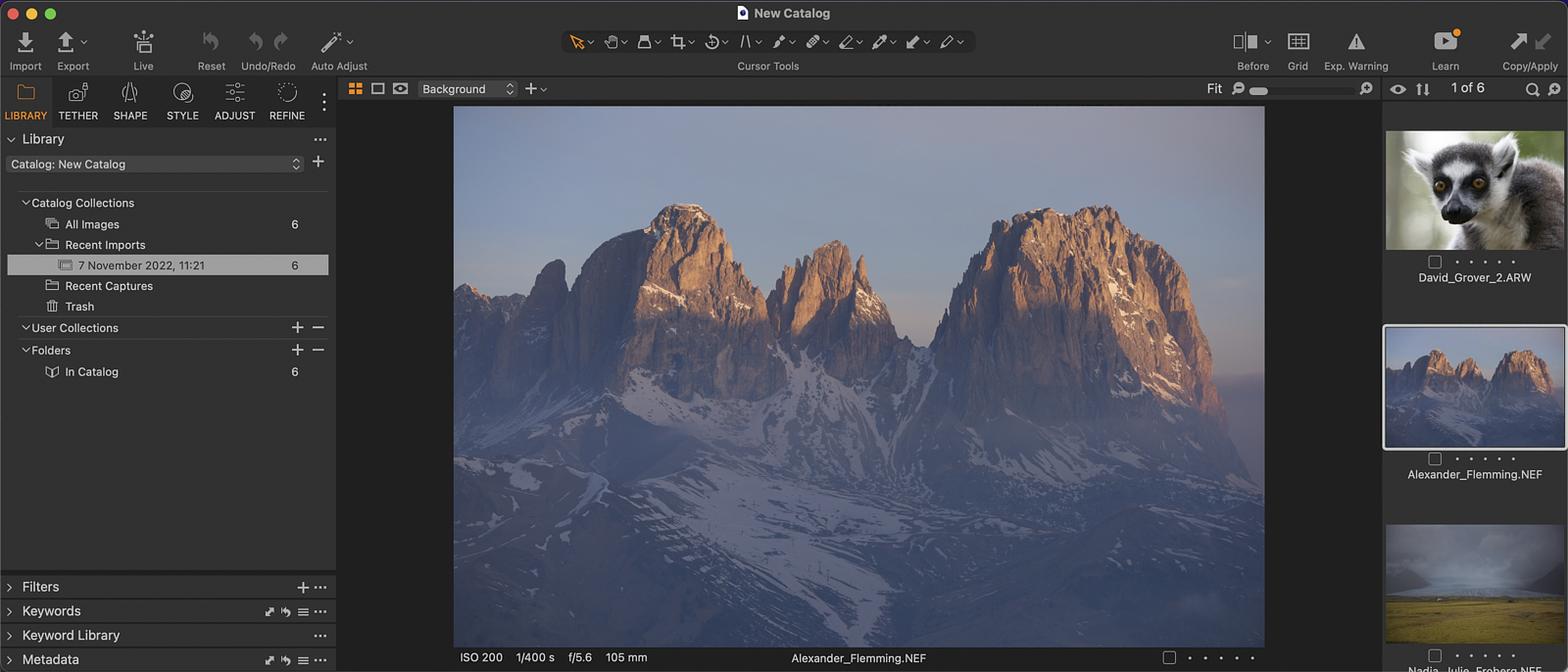Click the Auto Adjust magic wand
1568x672 pixels.
[x=331, y=42]
